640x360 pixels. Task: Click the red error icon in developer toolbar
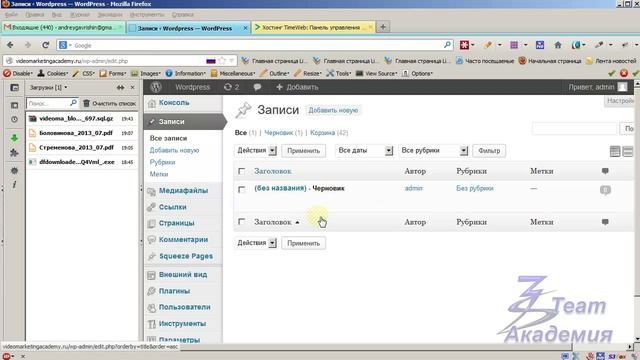click(624, 73)
